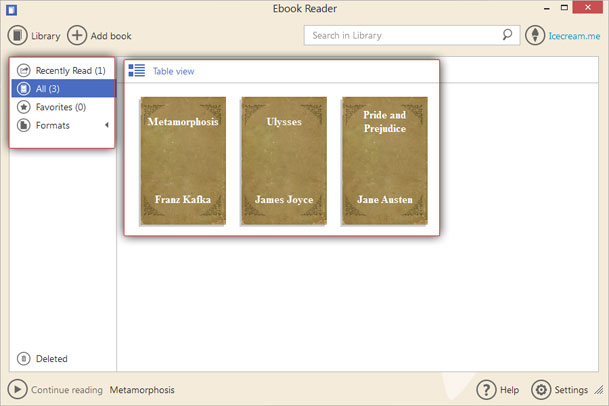This screenshot has height=406, width=609.
Task: Maximize the Ebook Reader window
Action: [564, 7]
